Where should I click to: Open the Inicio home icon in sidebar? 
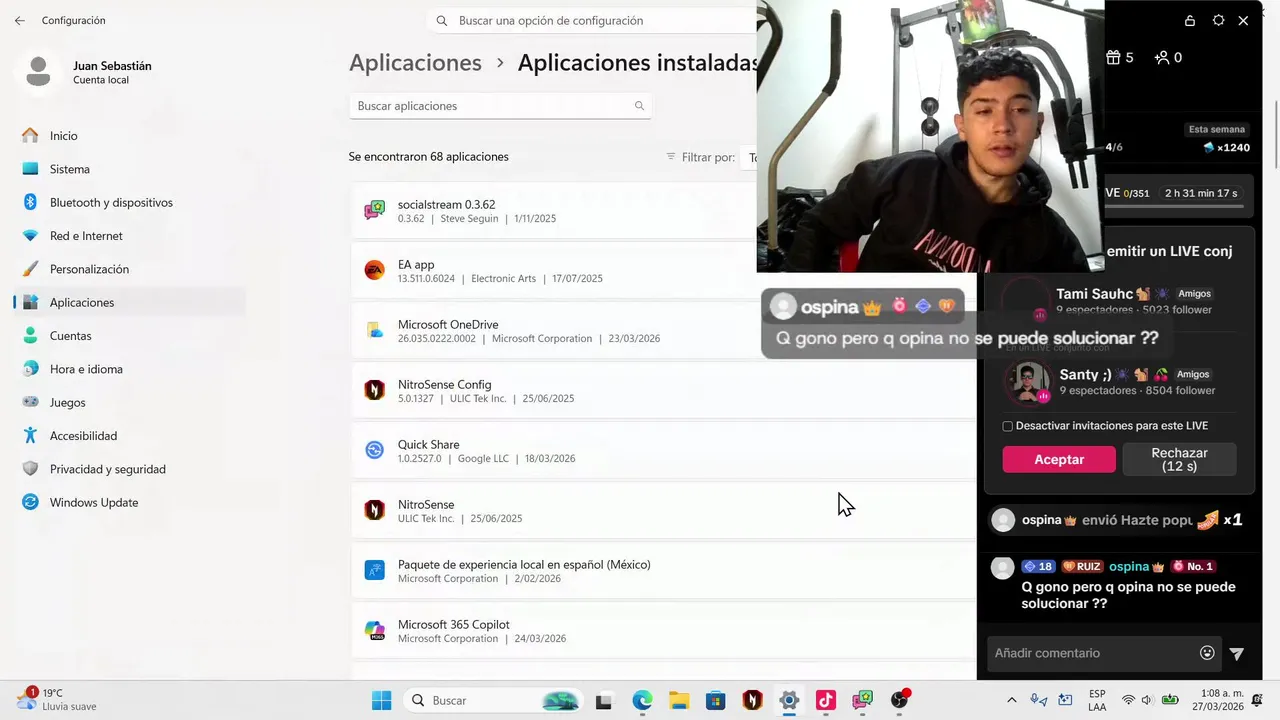click(30, 136)
